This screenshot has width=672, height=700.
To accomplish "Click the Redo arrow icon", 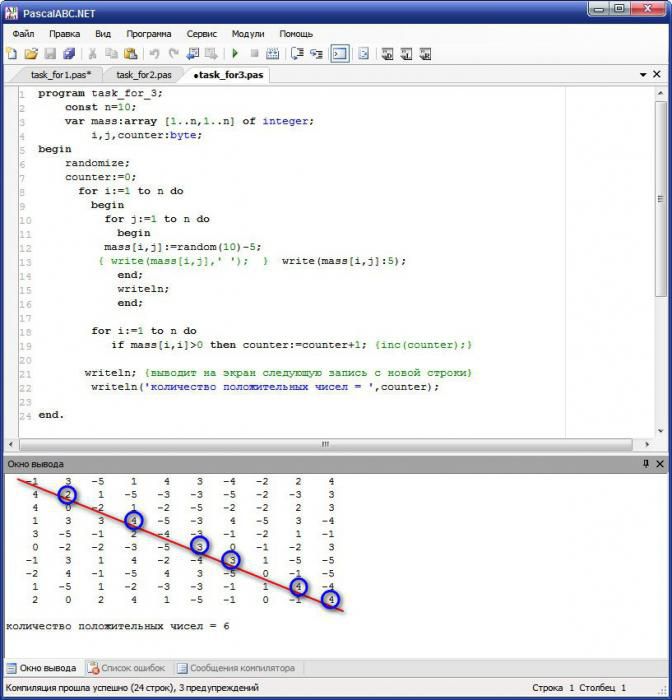I will (174, 54).
